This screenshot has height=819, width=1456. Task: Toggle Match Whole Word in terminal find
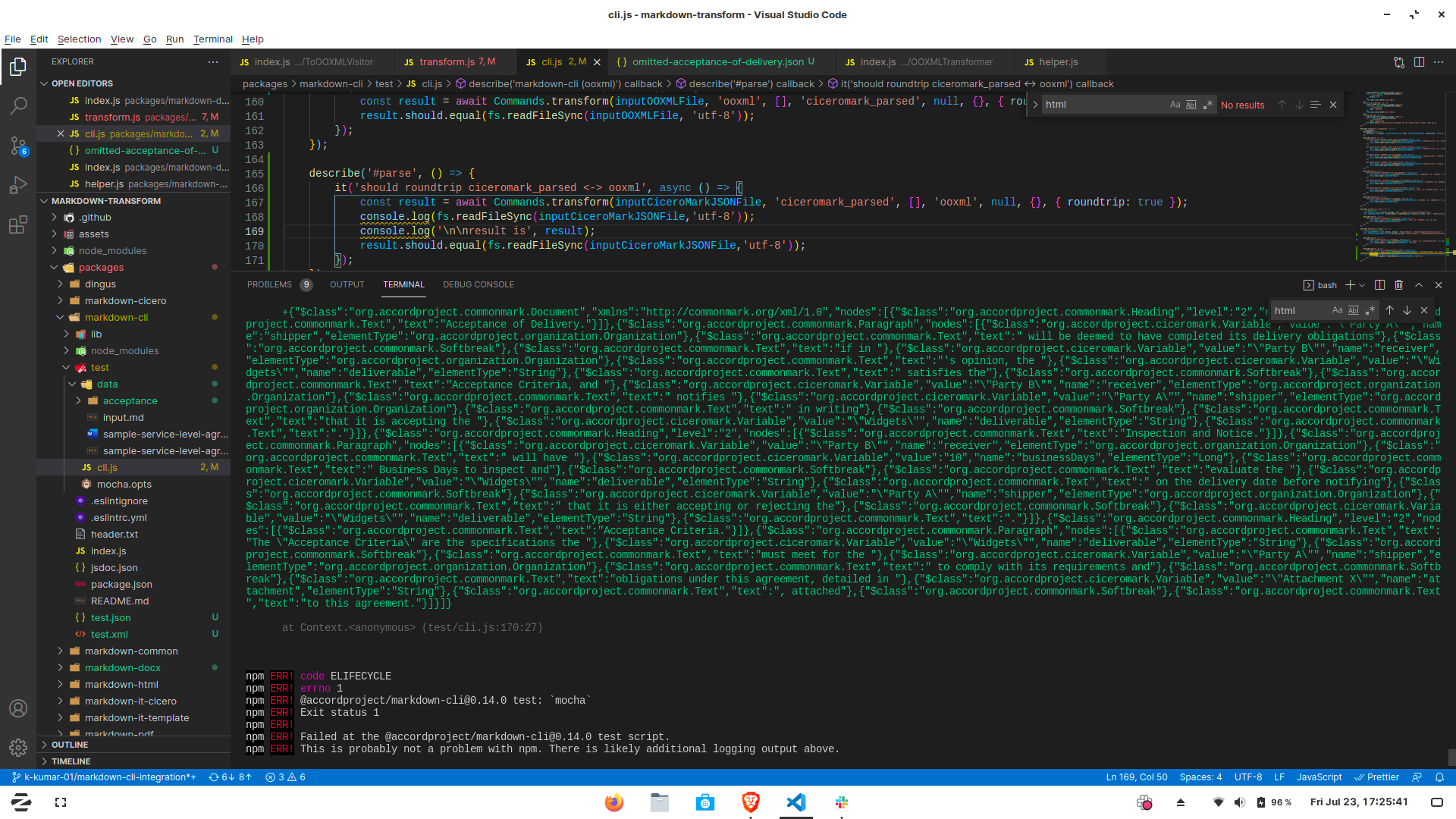click(x=1354, y=310)
